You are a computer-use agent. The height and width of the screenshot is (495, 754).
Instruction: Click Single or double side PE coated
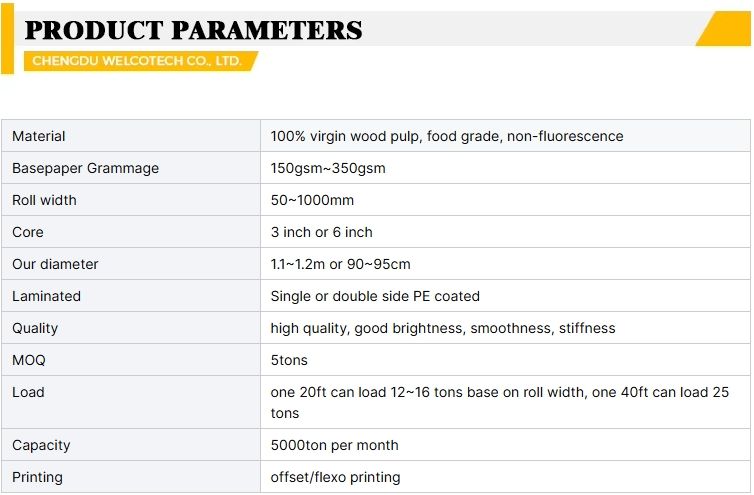coord(375,296)
